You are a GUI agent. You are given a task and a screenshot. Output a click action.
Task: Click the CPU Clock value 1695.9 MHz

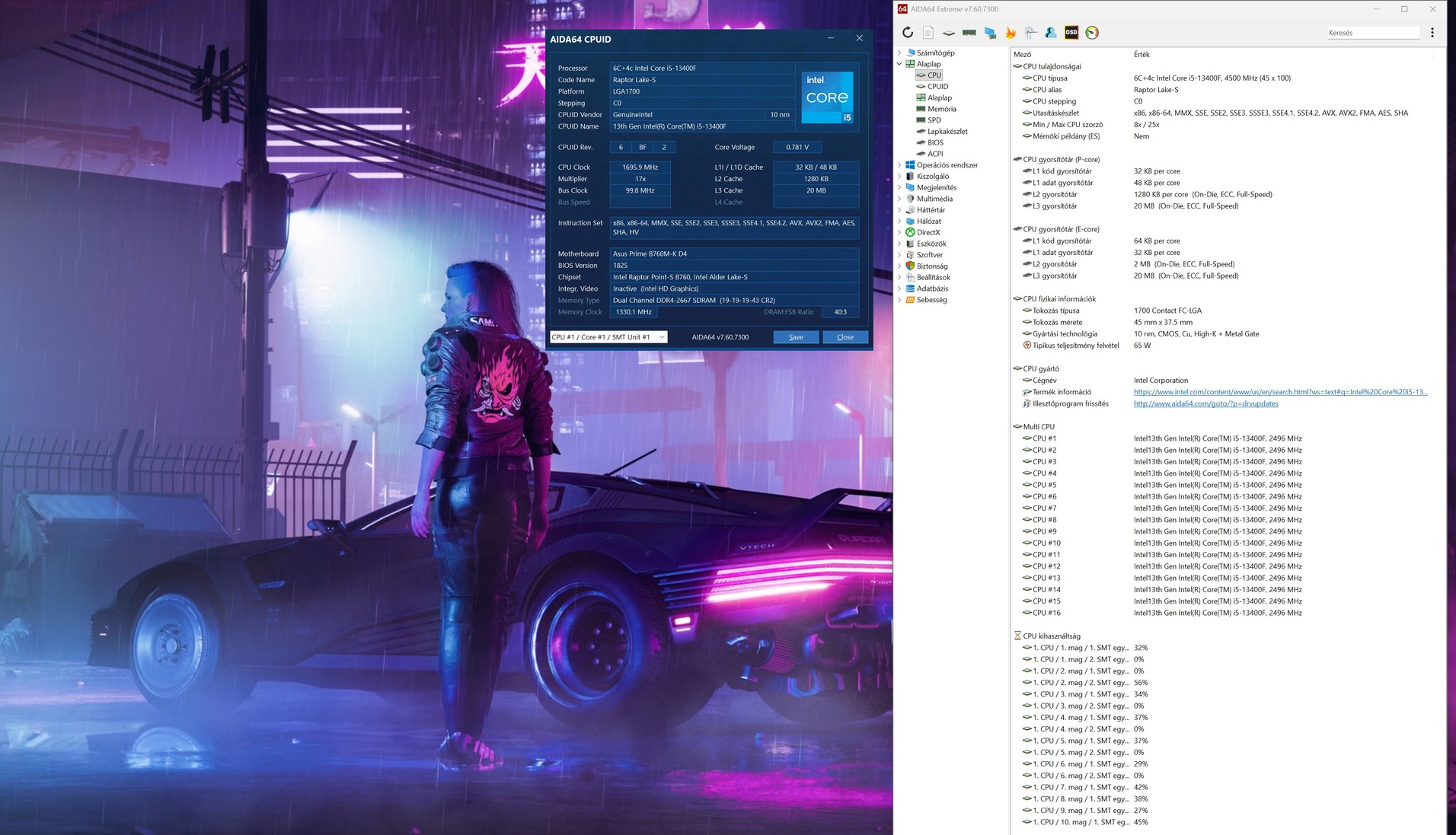coord(640,167)
